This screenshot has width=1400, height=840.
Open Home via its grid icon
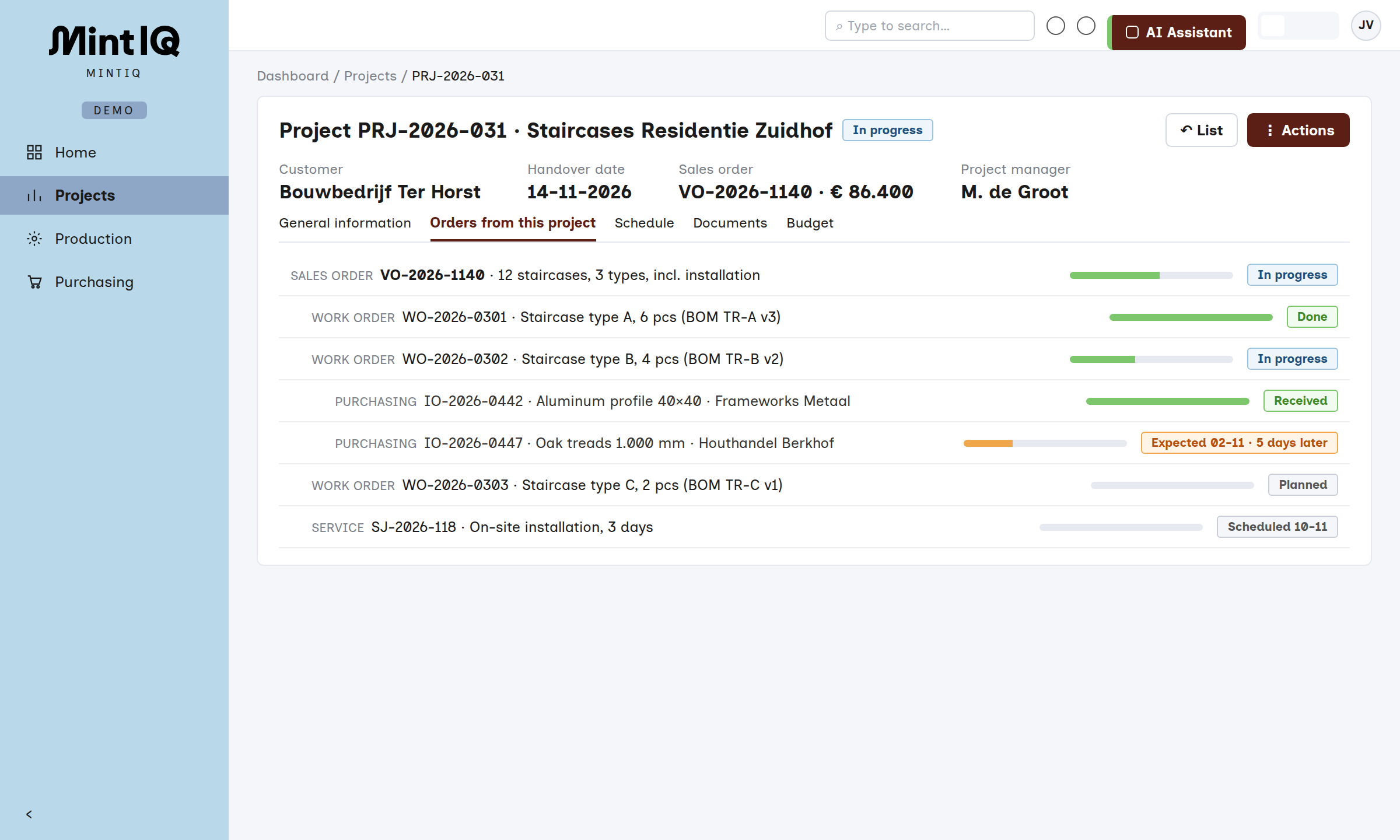click(34, 152)
